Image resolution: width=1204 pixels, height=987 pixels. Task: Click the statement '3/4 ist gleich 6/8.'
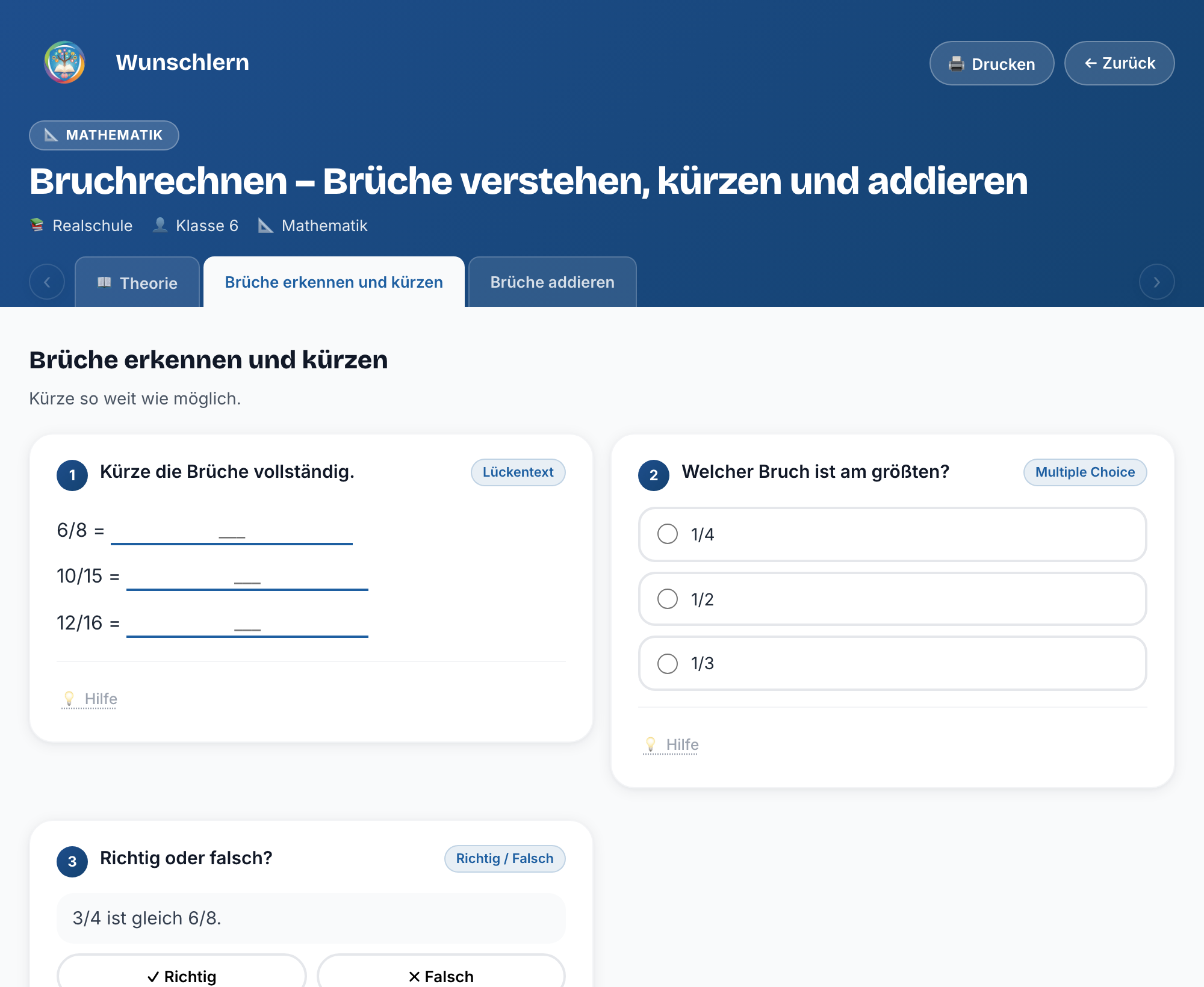click(x=147, y=918)
